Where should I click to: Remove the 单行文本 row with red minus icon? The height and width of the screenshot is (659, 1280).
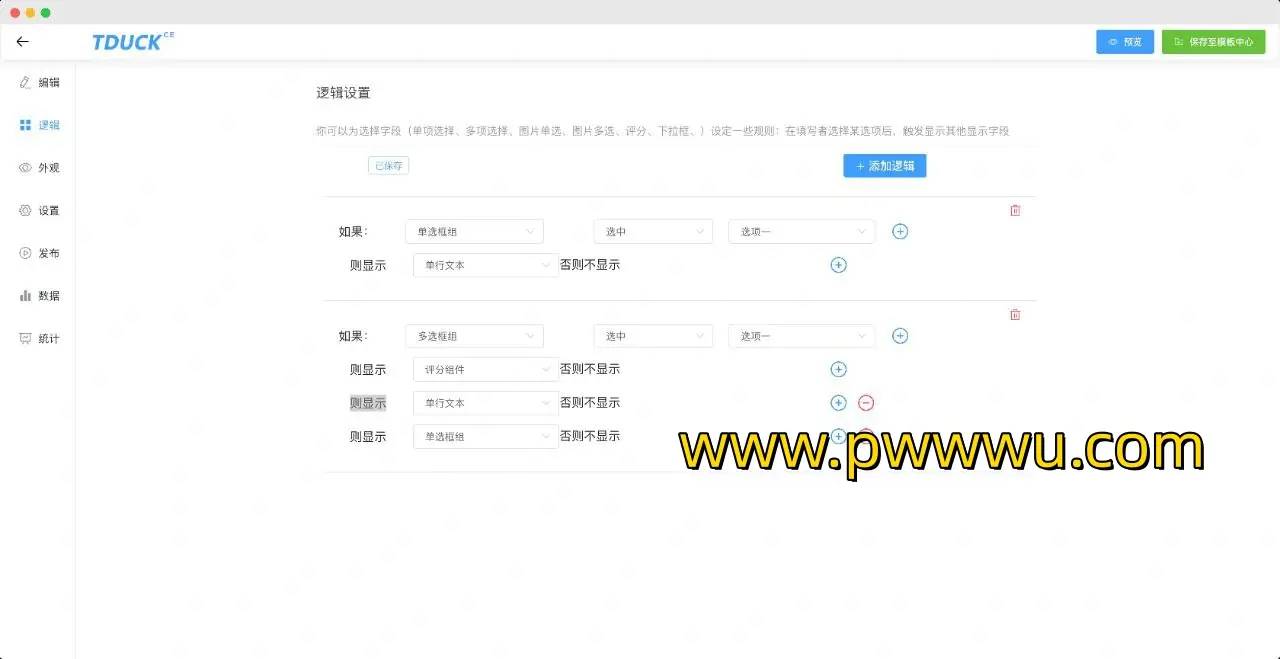[x=866, y=403]
